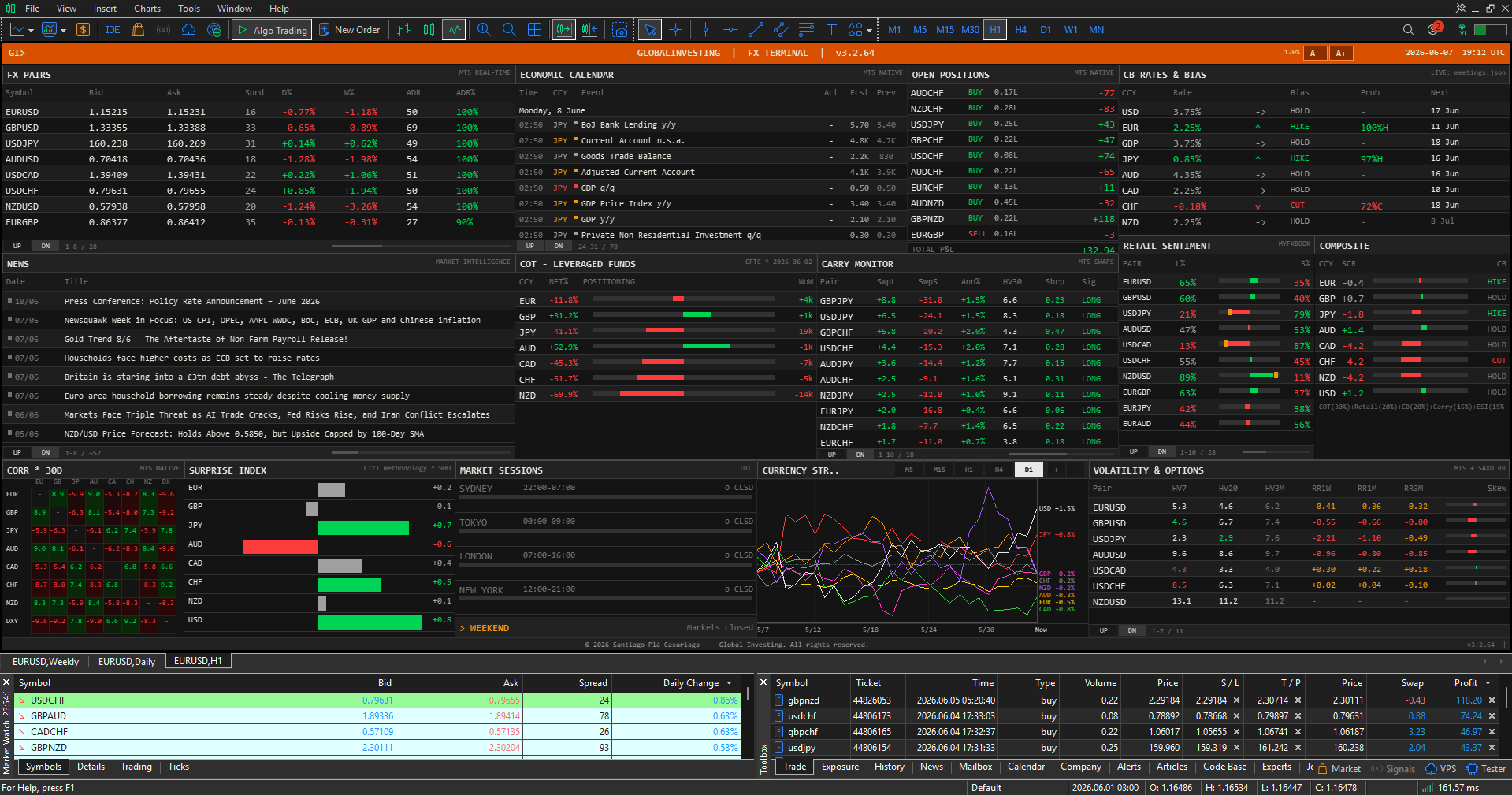This screenshot has height=795, width=1512.
Task: Sort by Profit column arrow
Action: 1488,683
